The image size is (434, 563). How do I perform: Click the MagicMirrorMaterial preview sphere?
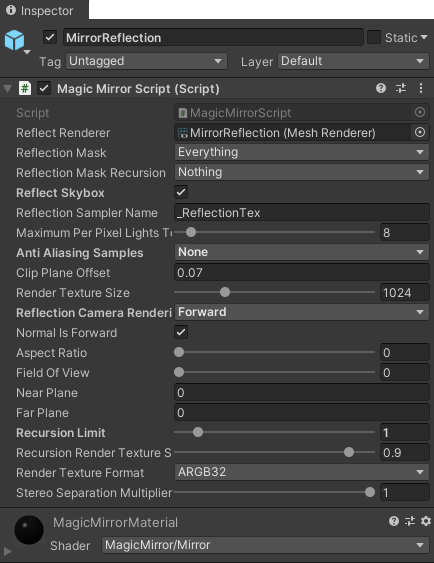tap(29, 530)
